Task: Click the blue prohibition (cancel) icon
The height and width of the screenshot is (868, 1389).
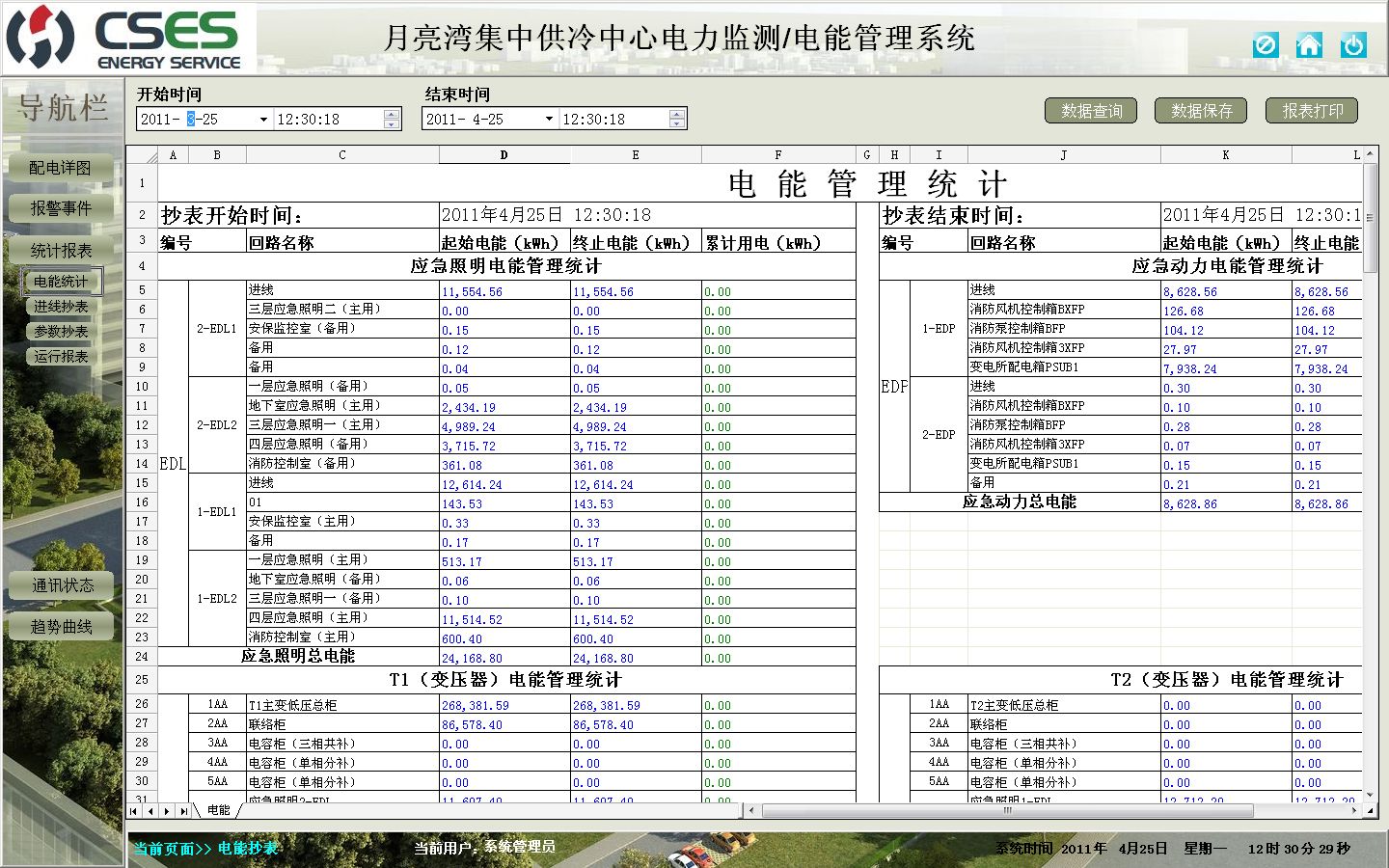Action: click(x=1266, y=45)
